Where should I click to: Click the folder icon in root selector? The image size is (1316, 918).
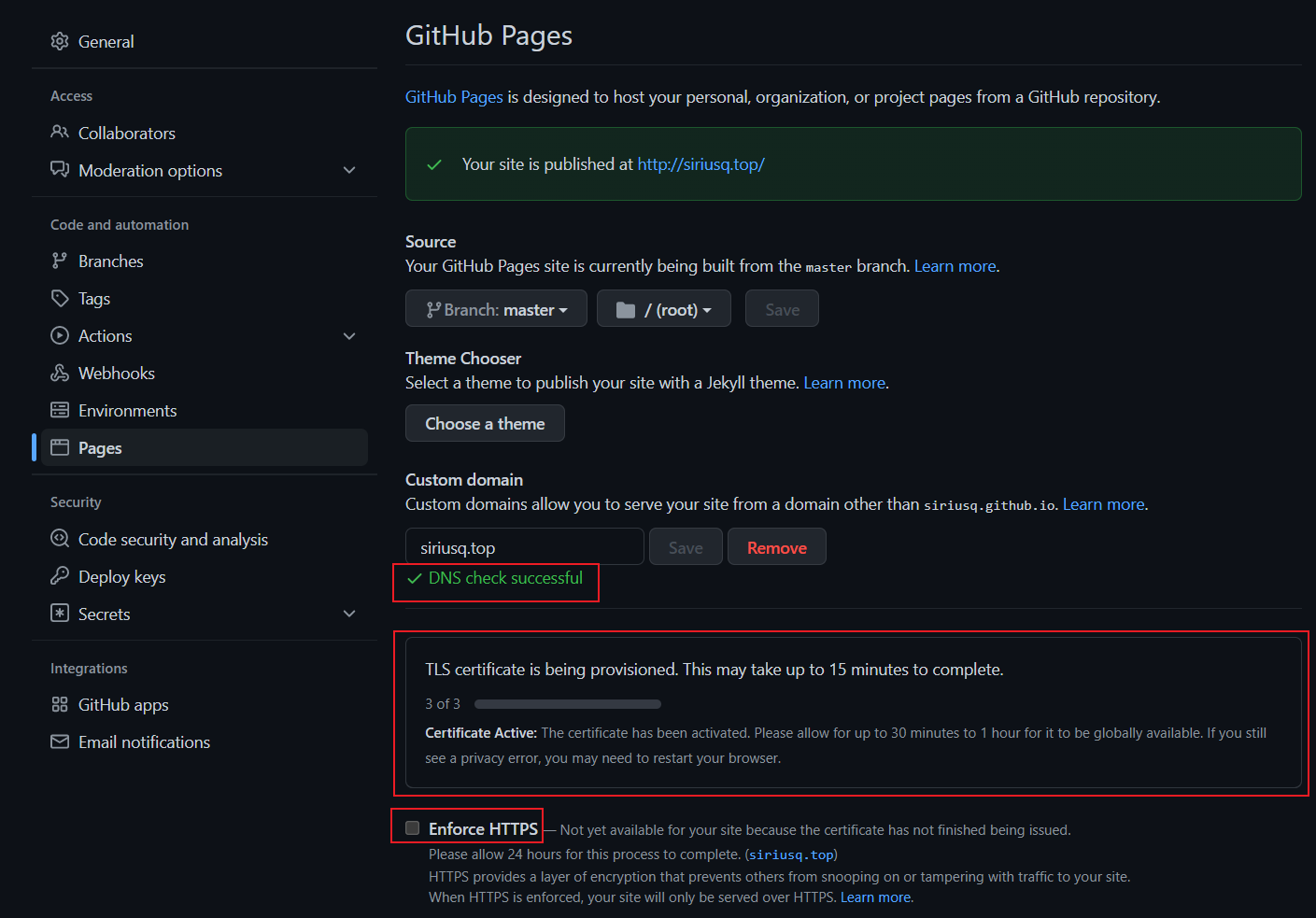coord(626,310)
